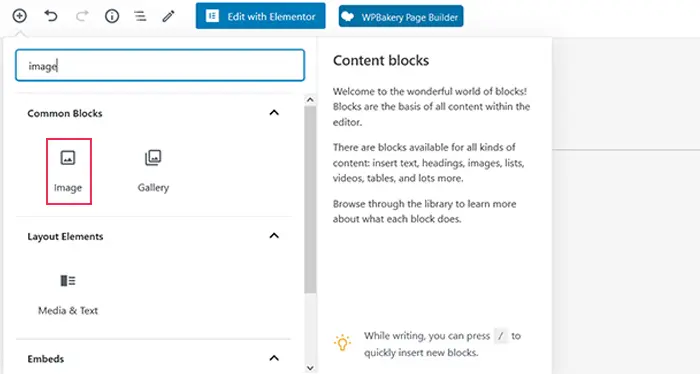Click the greyed-out Redo arrow
700x374 pixels.
[82, 17]
